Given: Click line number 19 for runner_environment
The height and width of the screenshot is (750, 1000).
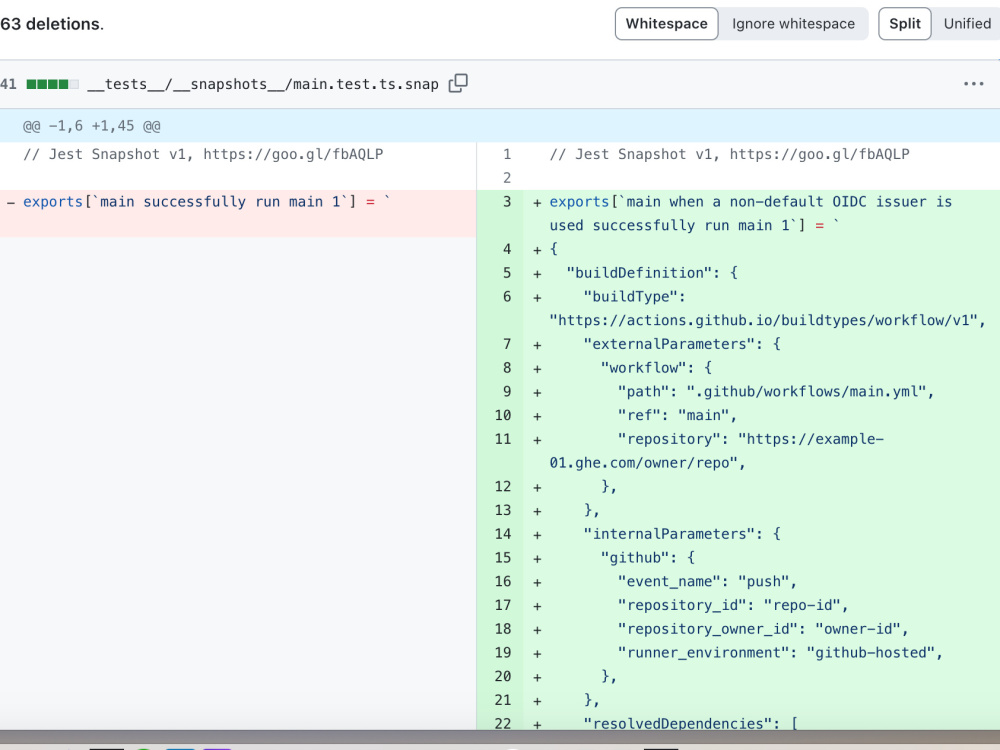Looking at the screenshot, I should tap(503, 652).
